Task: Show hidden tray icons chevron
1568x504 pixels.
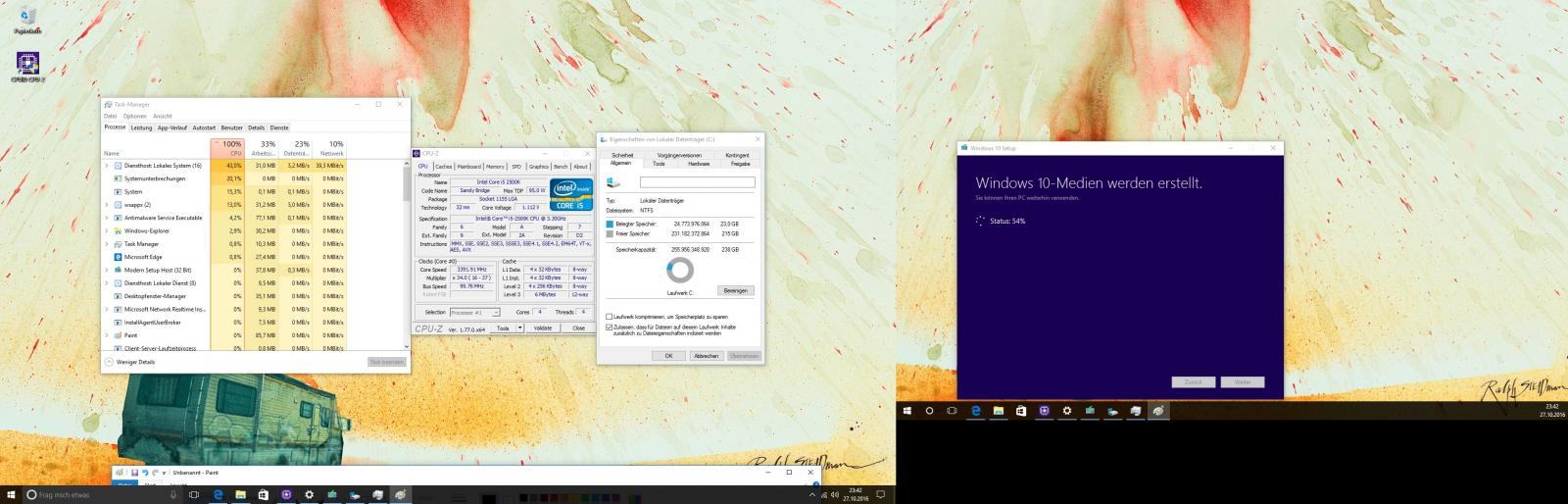Action: click(810, 495)
